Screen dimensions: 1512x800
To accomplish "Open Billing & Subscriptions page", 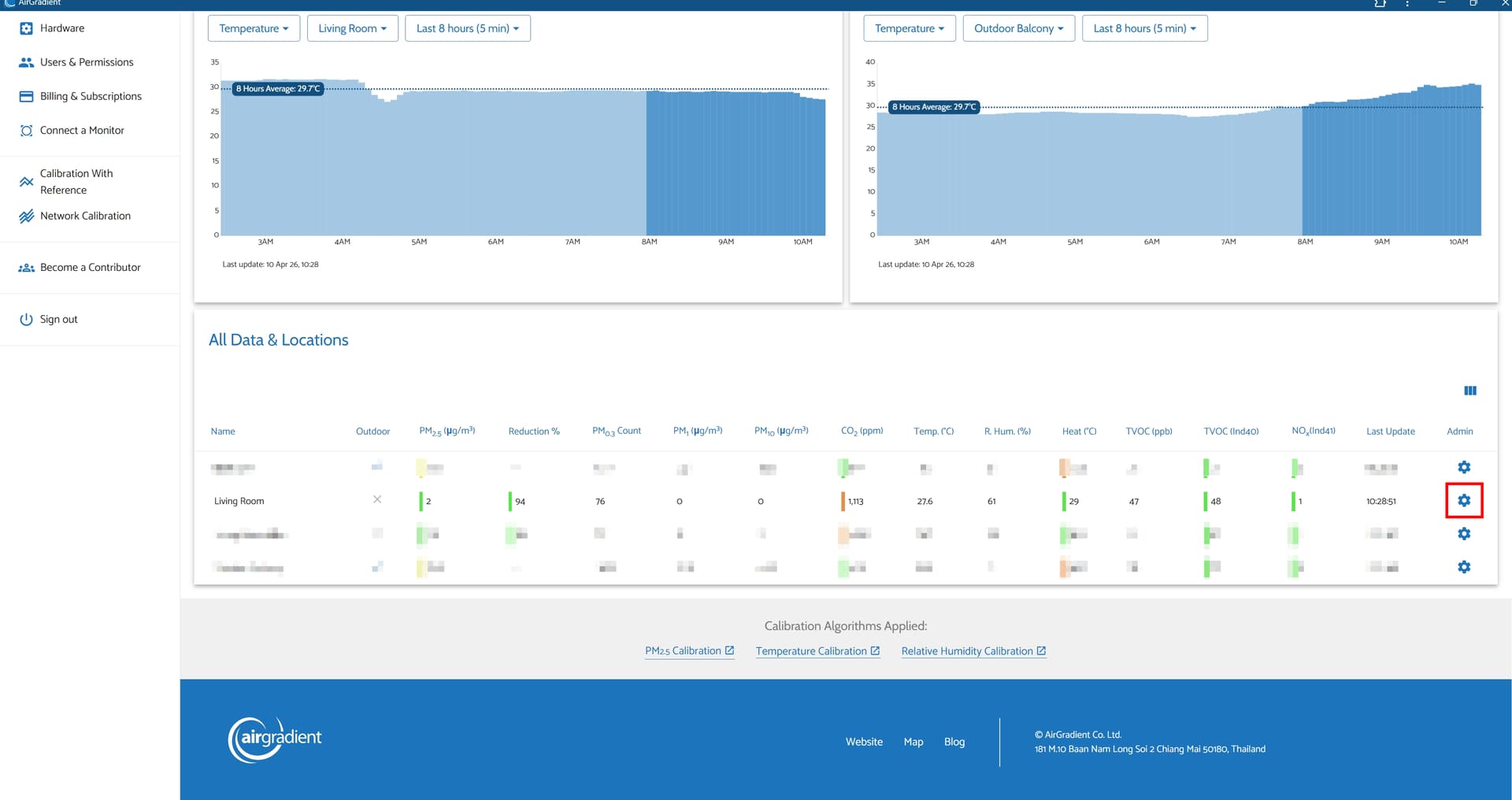I will tap(91, 96).
